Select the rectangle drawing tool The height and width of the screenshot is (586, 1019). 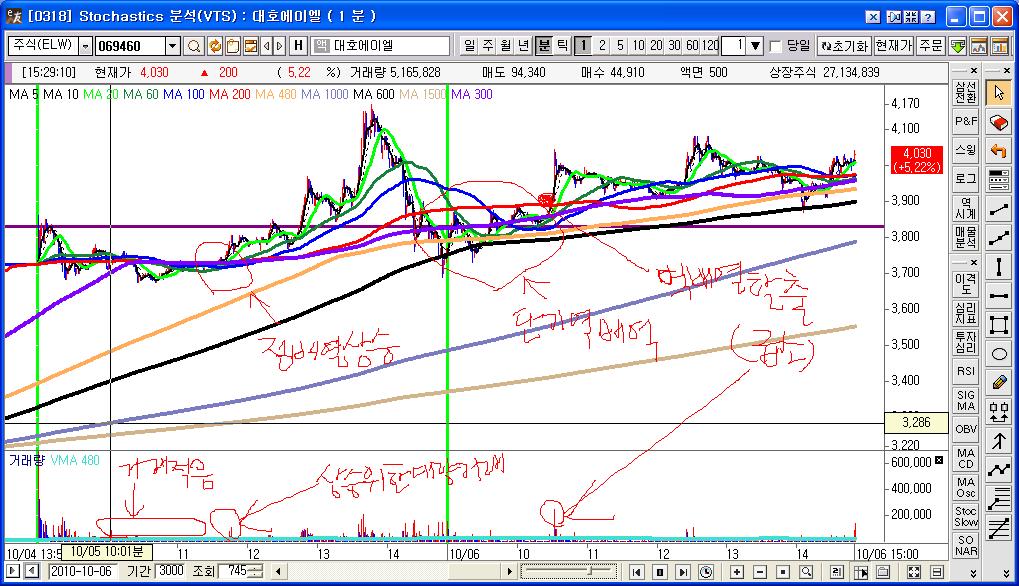pyautogui.click(x=998, y=324)
